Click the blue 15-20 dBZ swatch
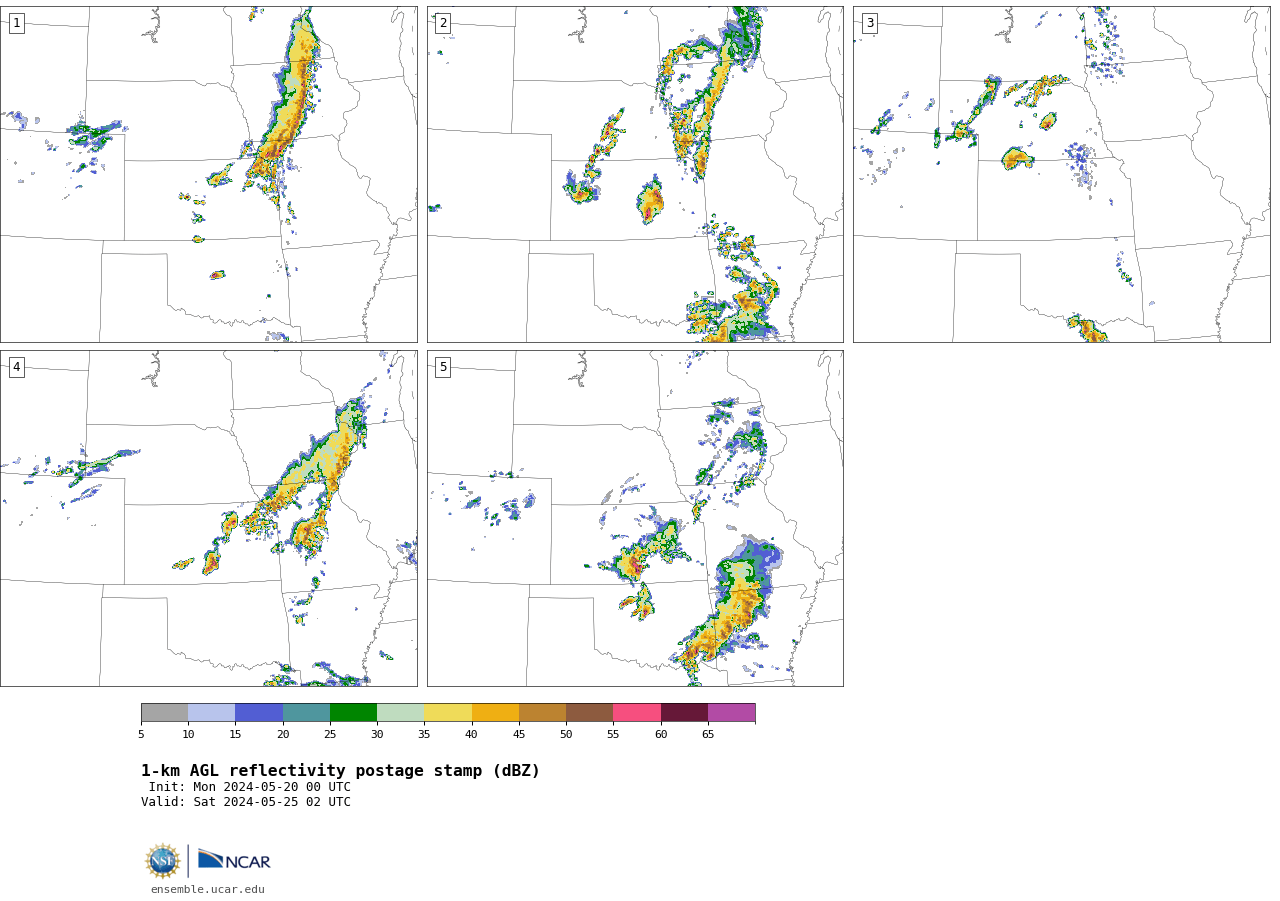The image size is (1280, 901). point(259,713)
